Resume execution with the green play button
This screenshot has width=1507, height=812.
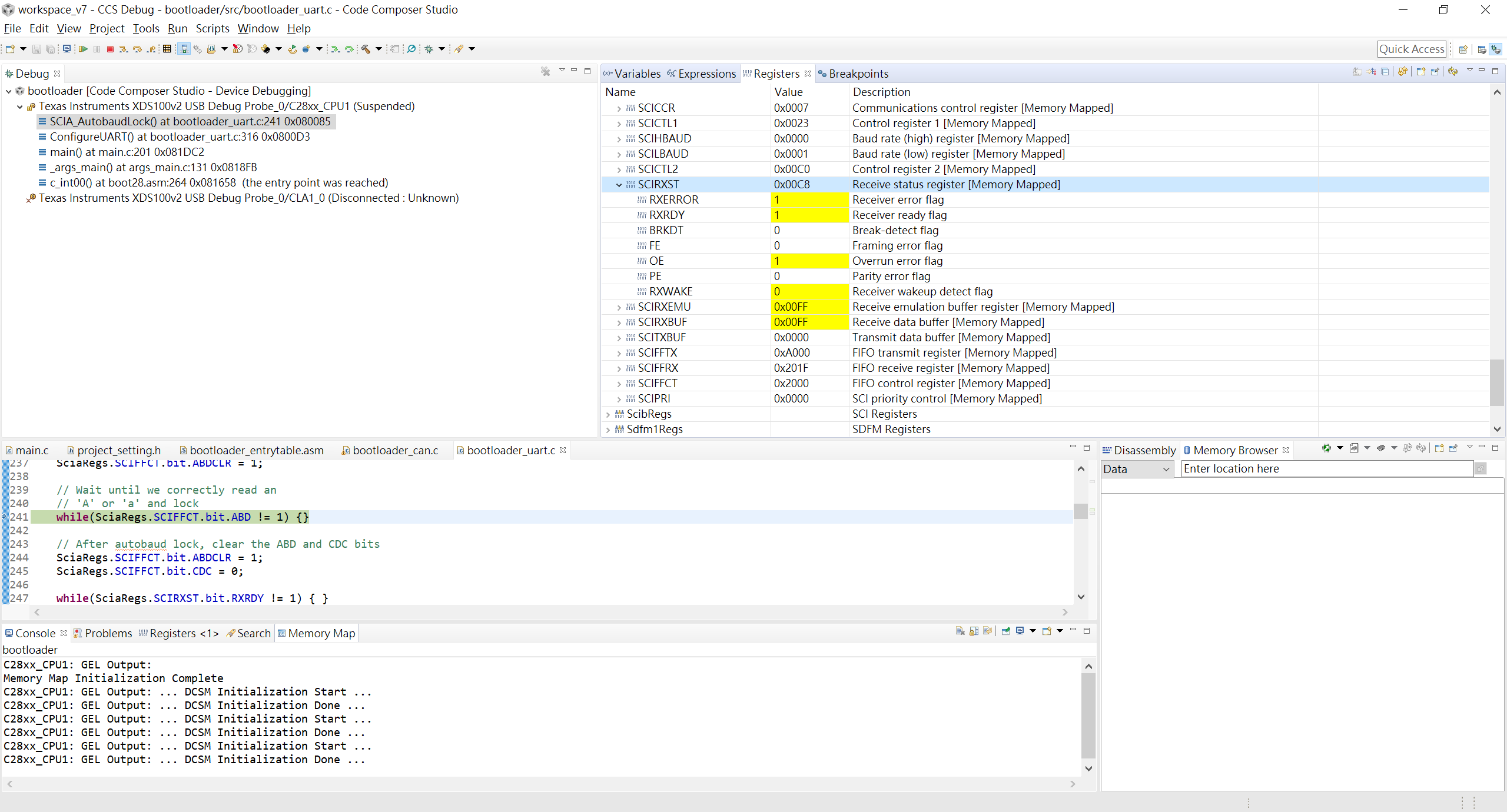pos(83,49)
